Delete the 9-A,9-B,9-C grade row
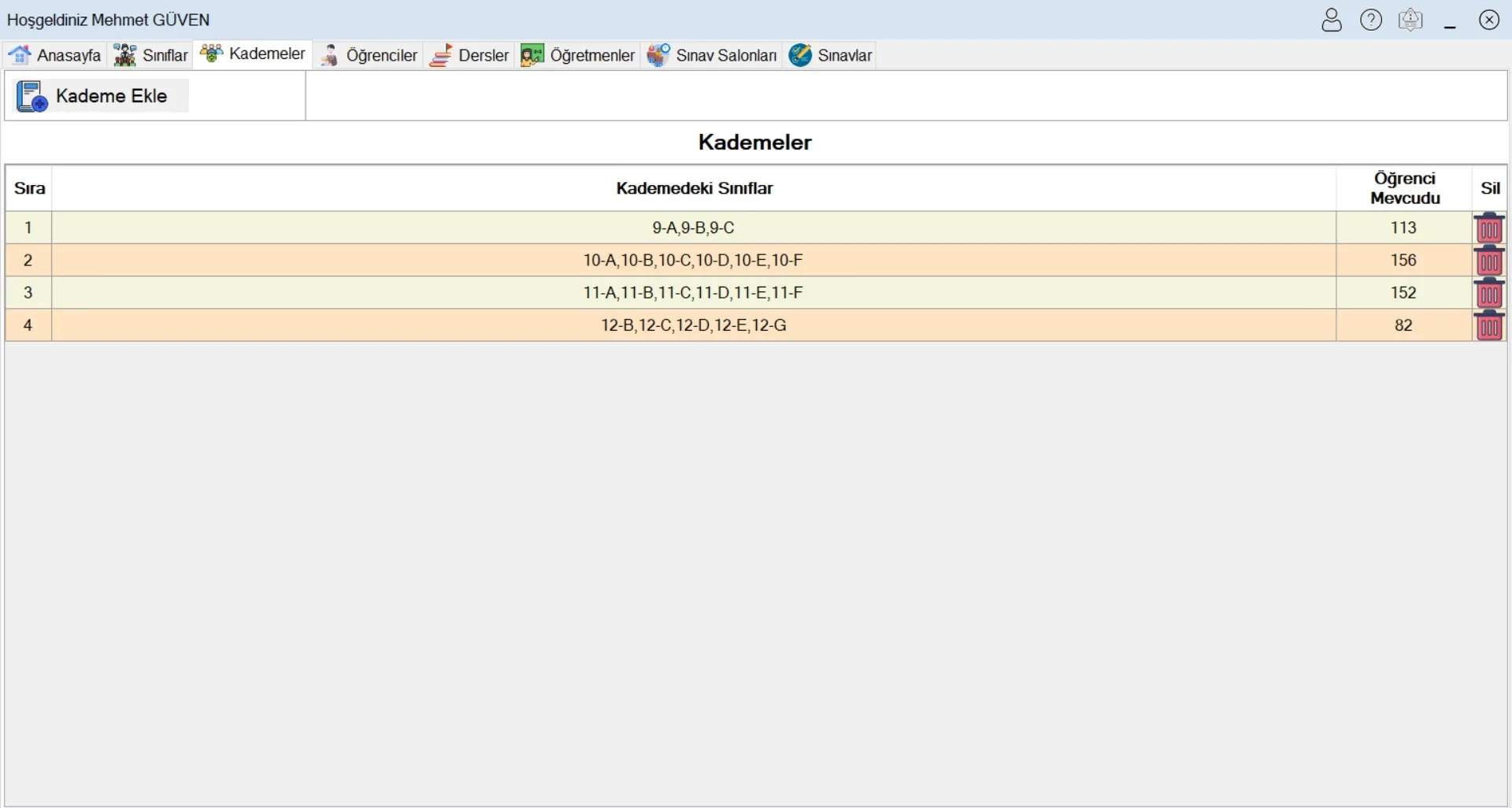The width and height of the screenshot is (1512, 808). tap(1488, 228)
